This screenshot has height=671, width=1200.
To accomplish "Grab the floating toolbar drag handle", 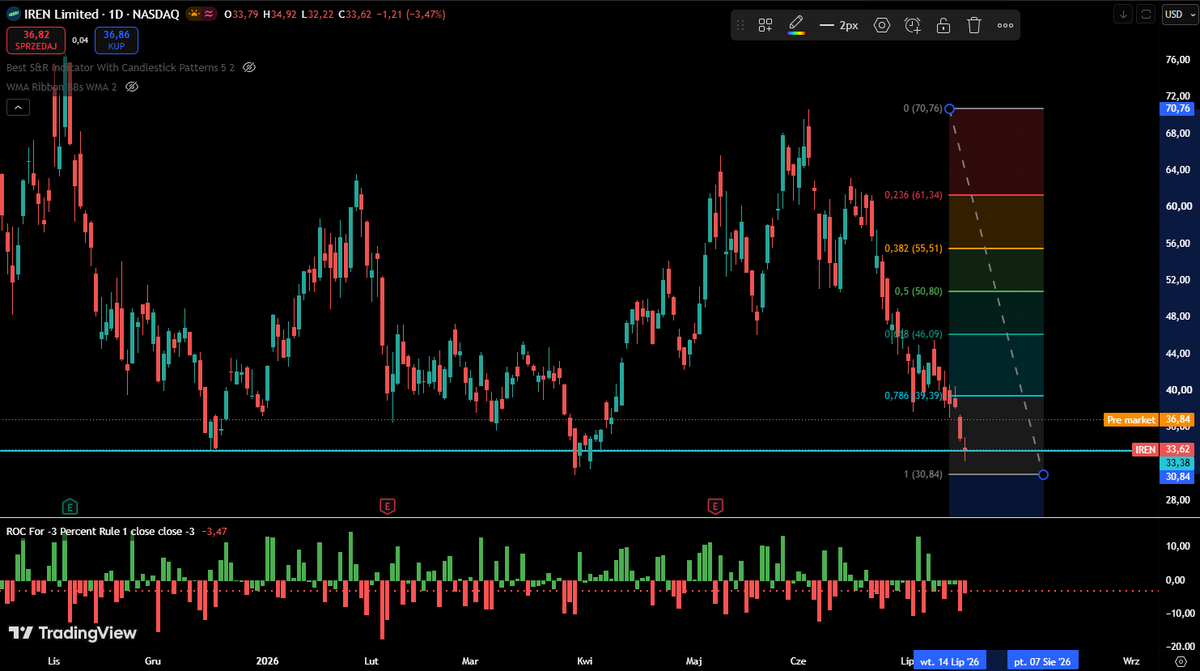I will coord(740,25).
